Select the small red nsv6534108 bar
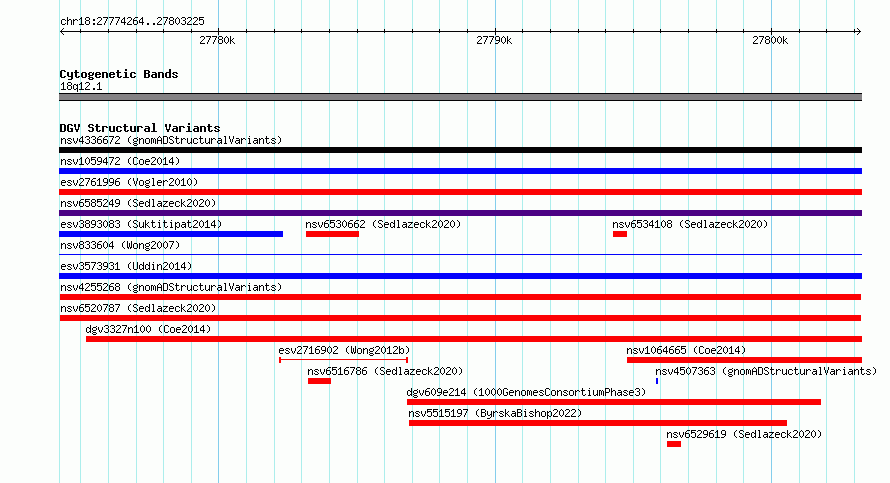Image resolution: width=890 pixels, height=483 pixels. point(620,234)
